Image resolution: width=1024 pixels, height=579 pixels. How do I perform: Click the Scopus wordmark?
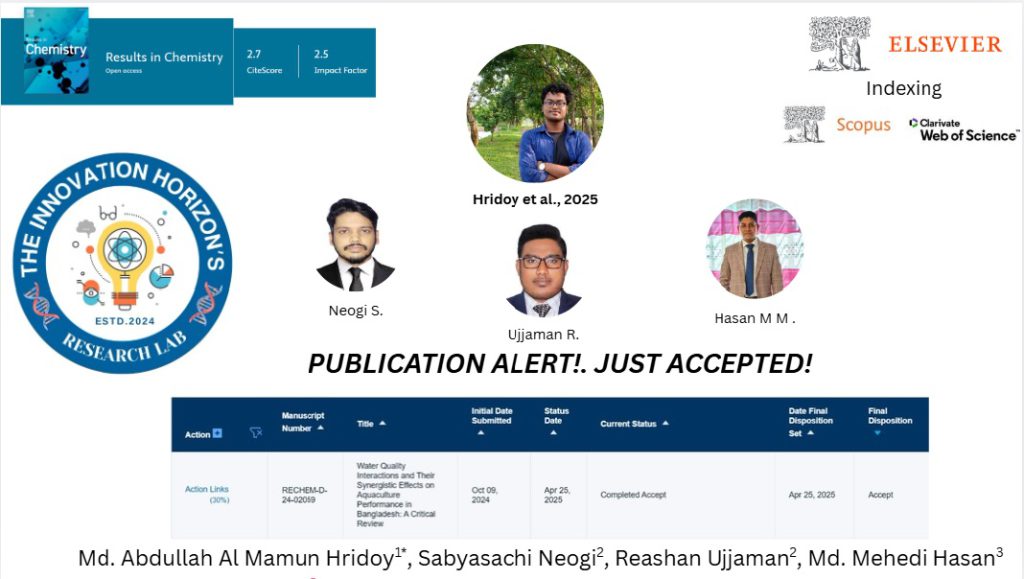[863, 125]
